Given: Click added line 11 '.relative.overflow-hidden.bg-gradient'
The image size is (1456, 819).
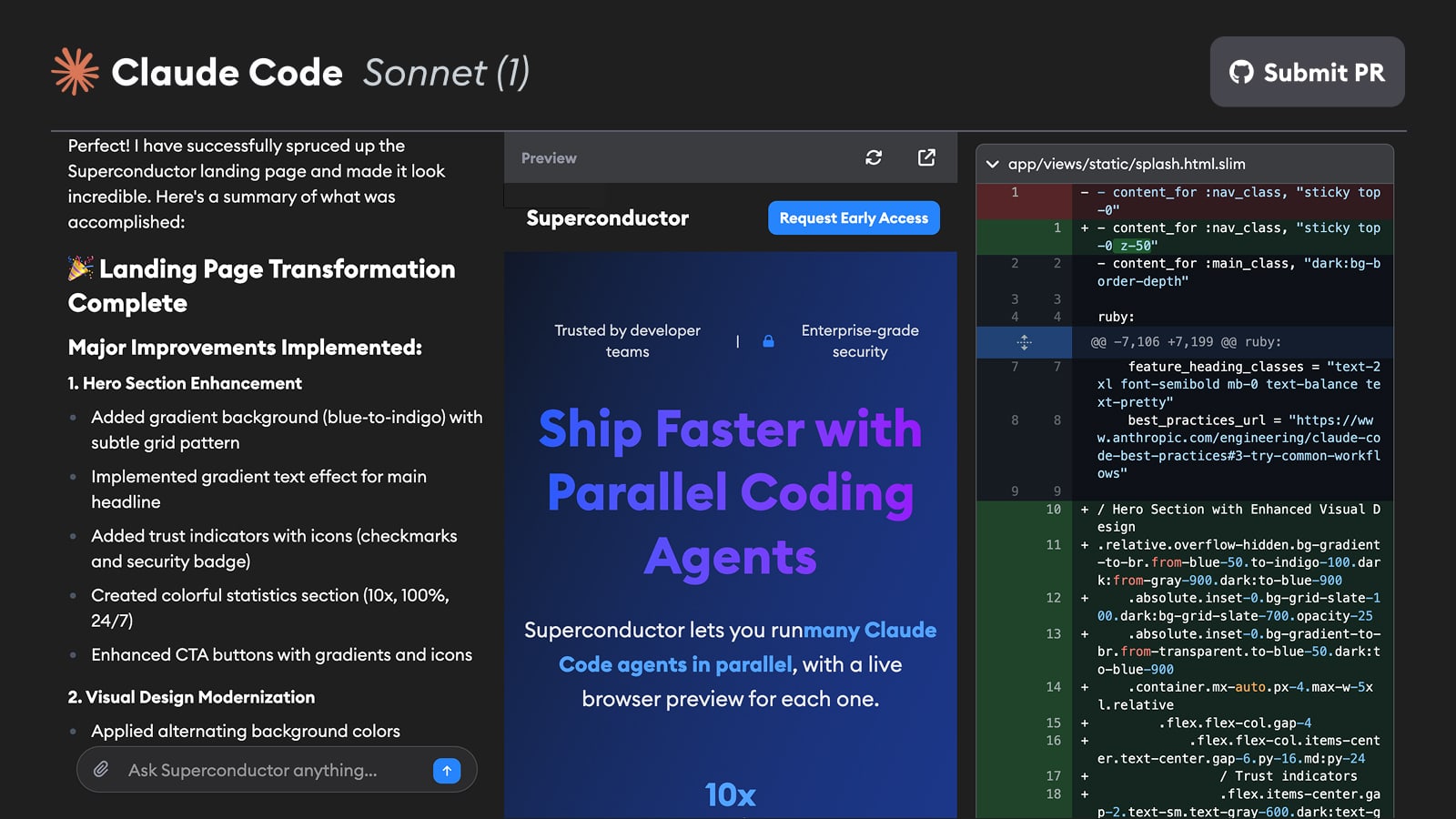Looking at the screenshot, I should [x=1185, y=562].
